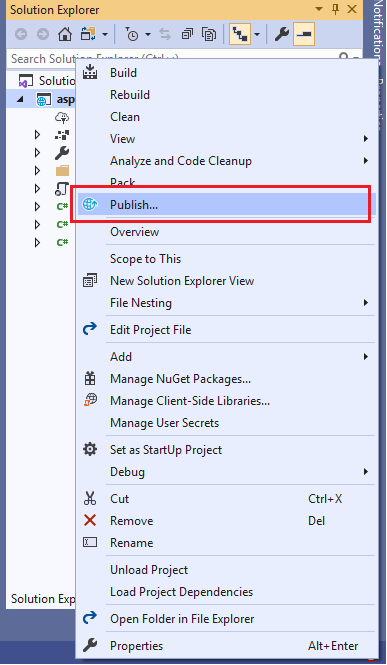387x665 pixels.
Task: Click the Manage Client-Side Libraries icon
Action: (90, 400)
